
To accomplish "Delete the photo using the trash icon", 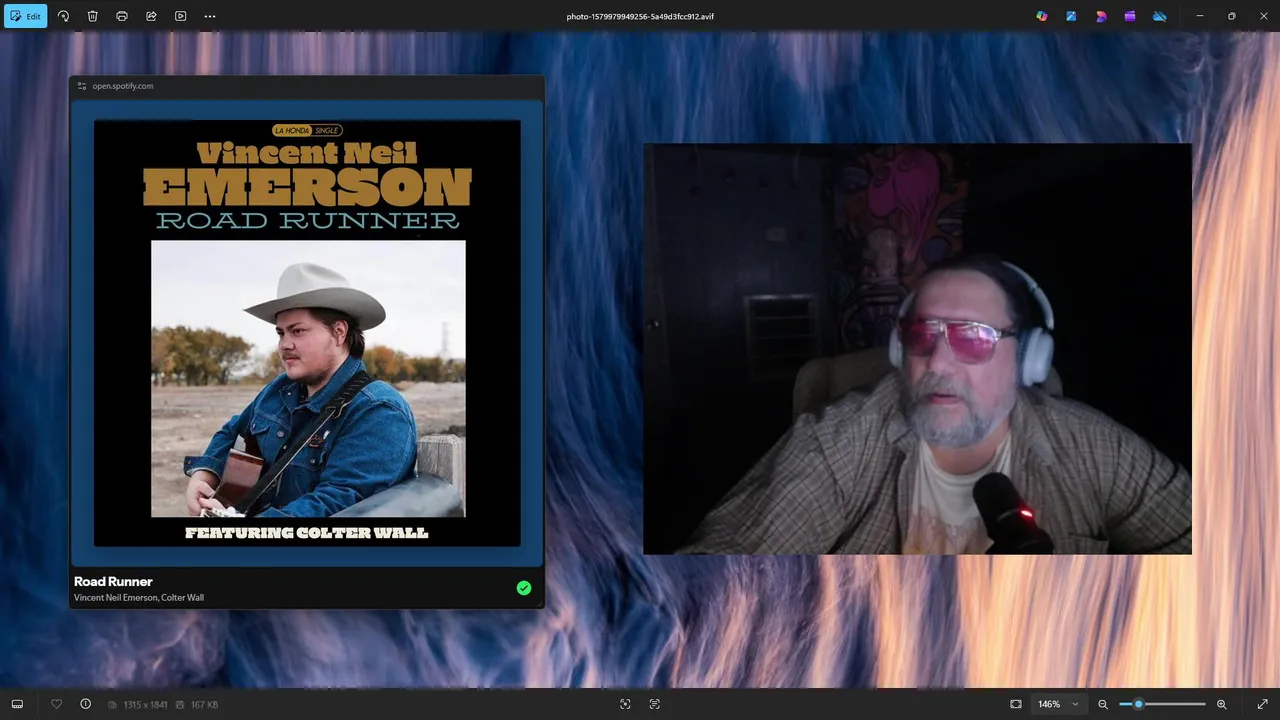I will coord(92,16).
